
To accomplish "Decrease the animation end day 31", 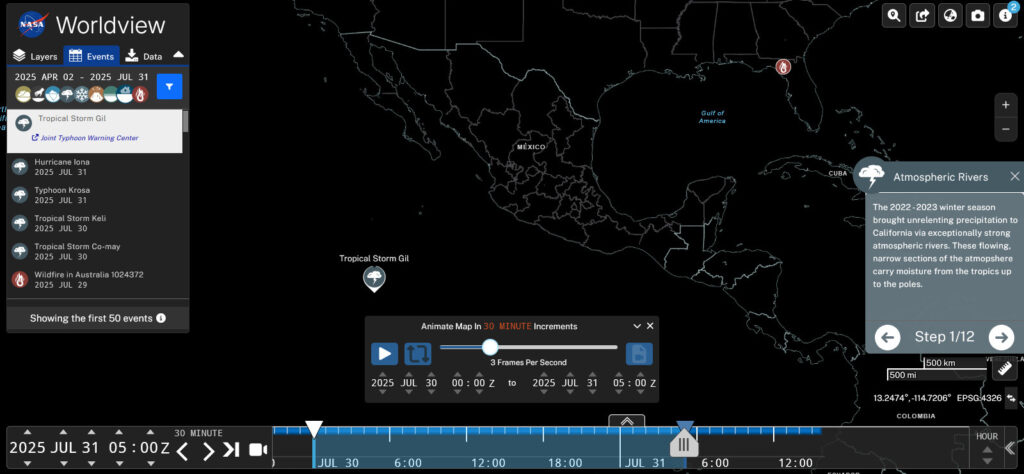I will 592,392.
